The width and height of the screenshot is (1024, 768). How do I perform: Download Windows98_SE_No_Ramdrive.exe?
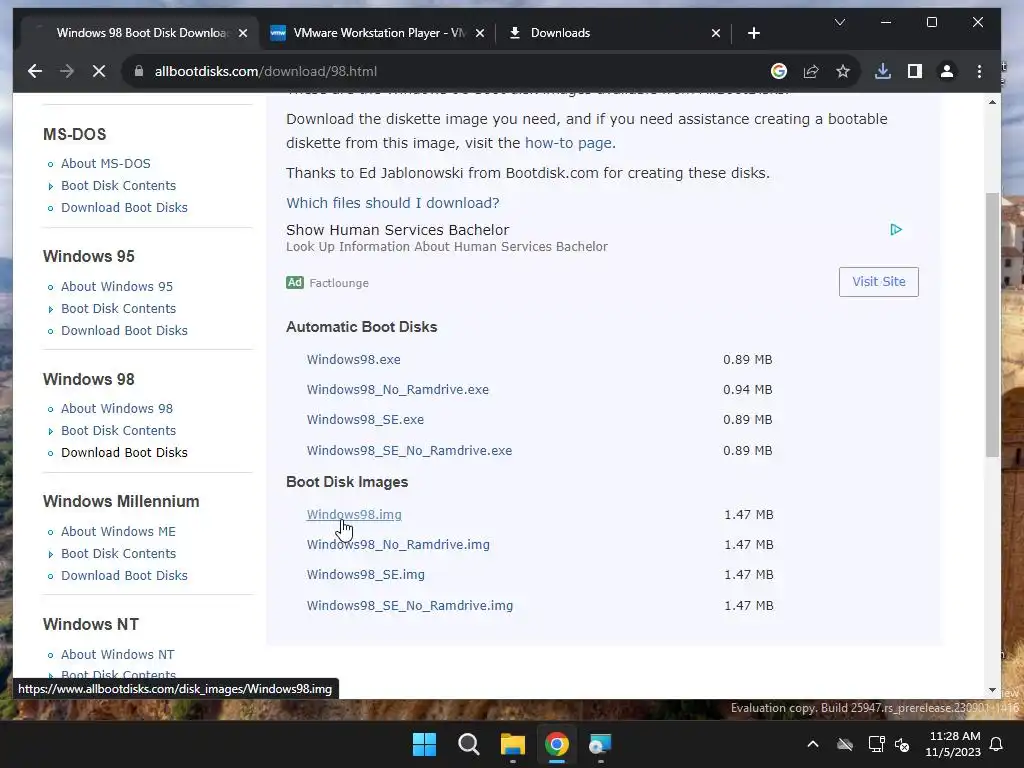pyautogui.click(x=409, y=451)
